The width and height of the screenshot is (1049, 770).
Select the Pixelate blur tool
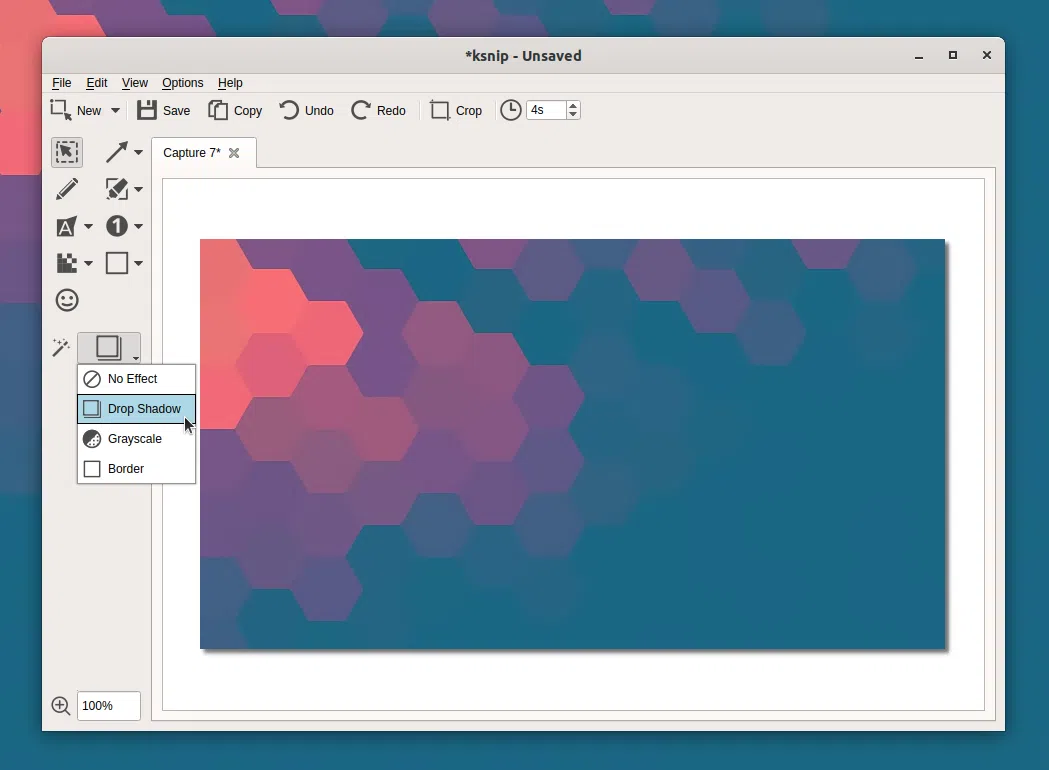click(66, 263)
